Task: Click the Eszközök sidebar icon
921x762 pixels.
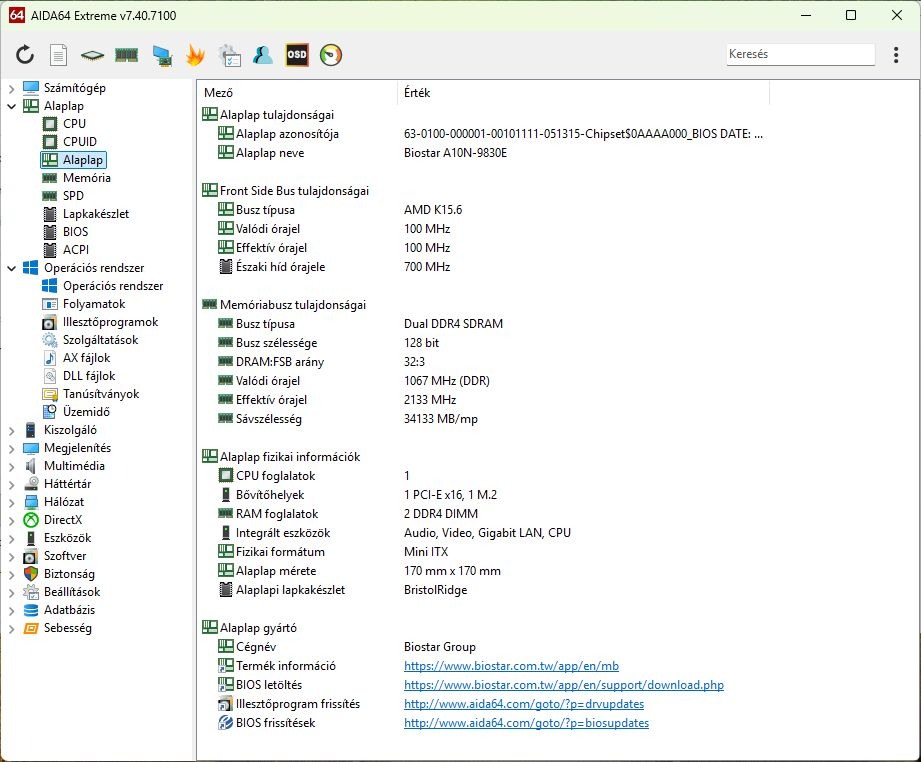Action: [x=31, y=538]
